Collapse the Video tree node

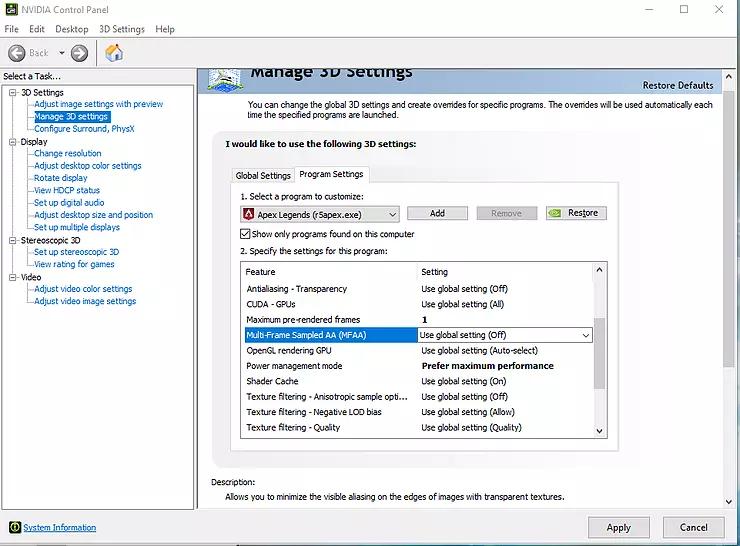pyautogui.click(x=13, y=277)
